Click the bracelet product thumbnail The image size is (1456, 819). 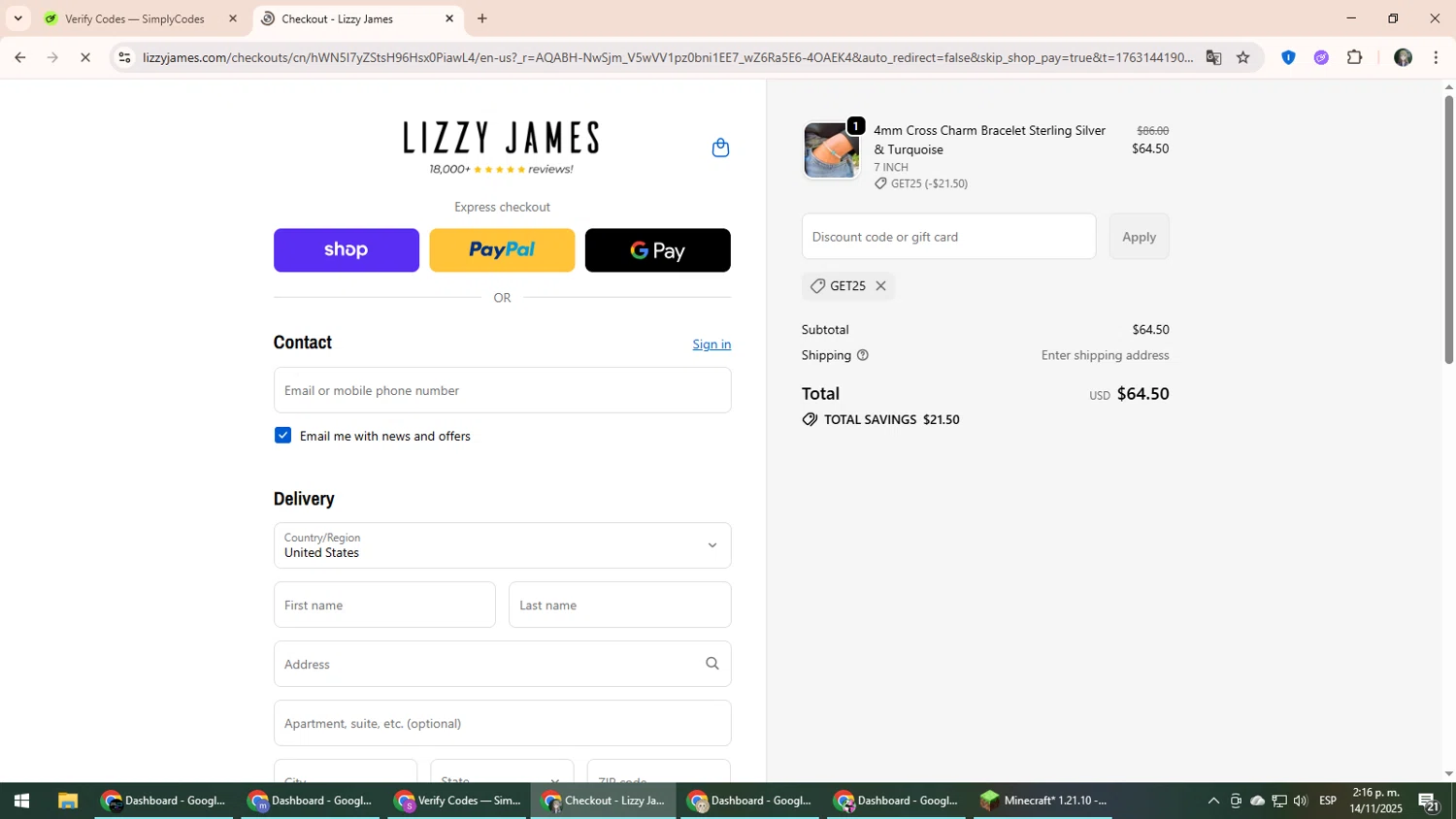tap(831, 150)
